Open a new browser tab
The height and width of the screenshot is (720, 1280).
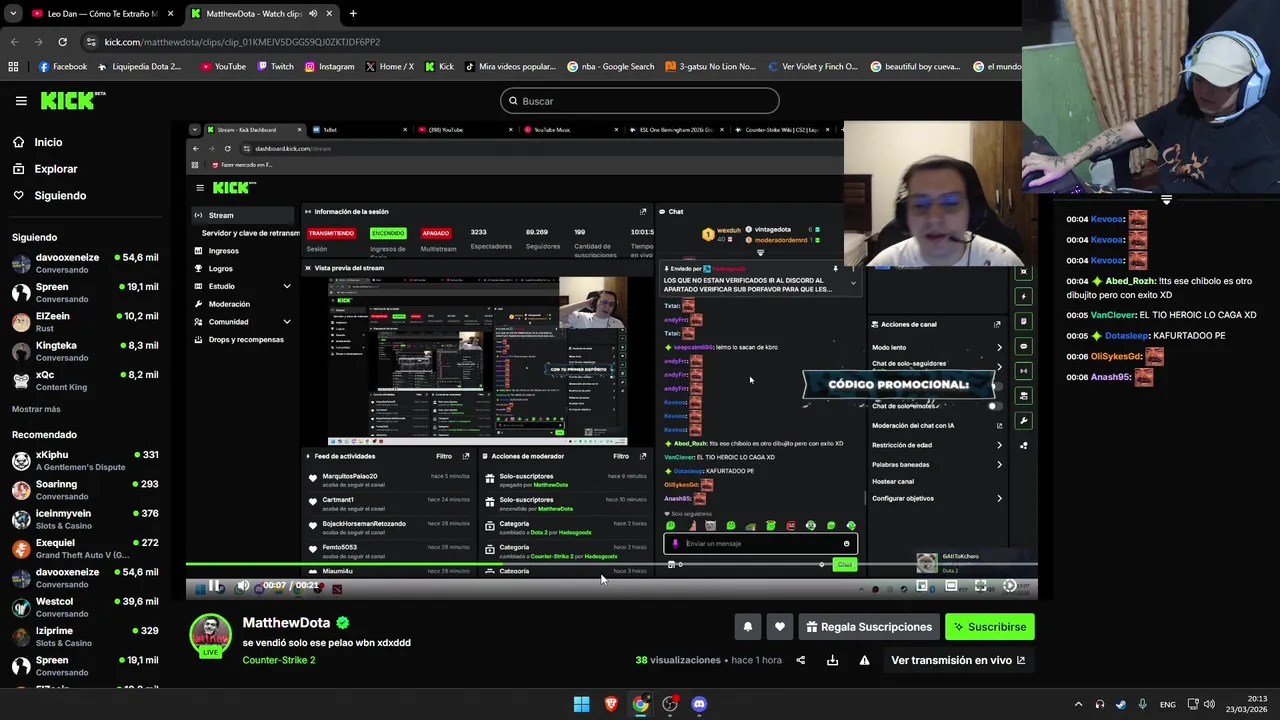[x=353, y=14]
